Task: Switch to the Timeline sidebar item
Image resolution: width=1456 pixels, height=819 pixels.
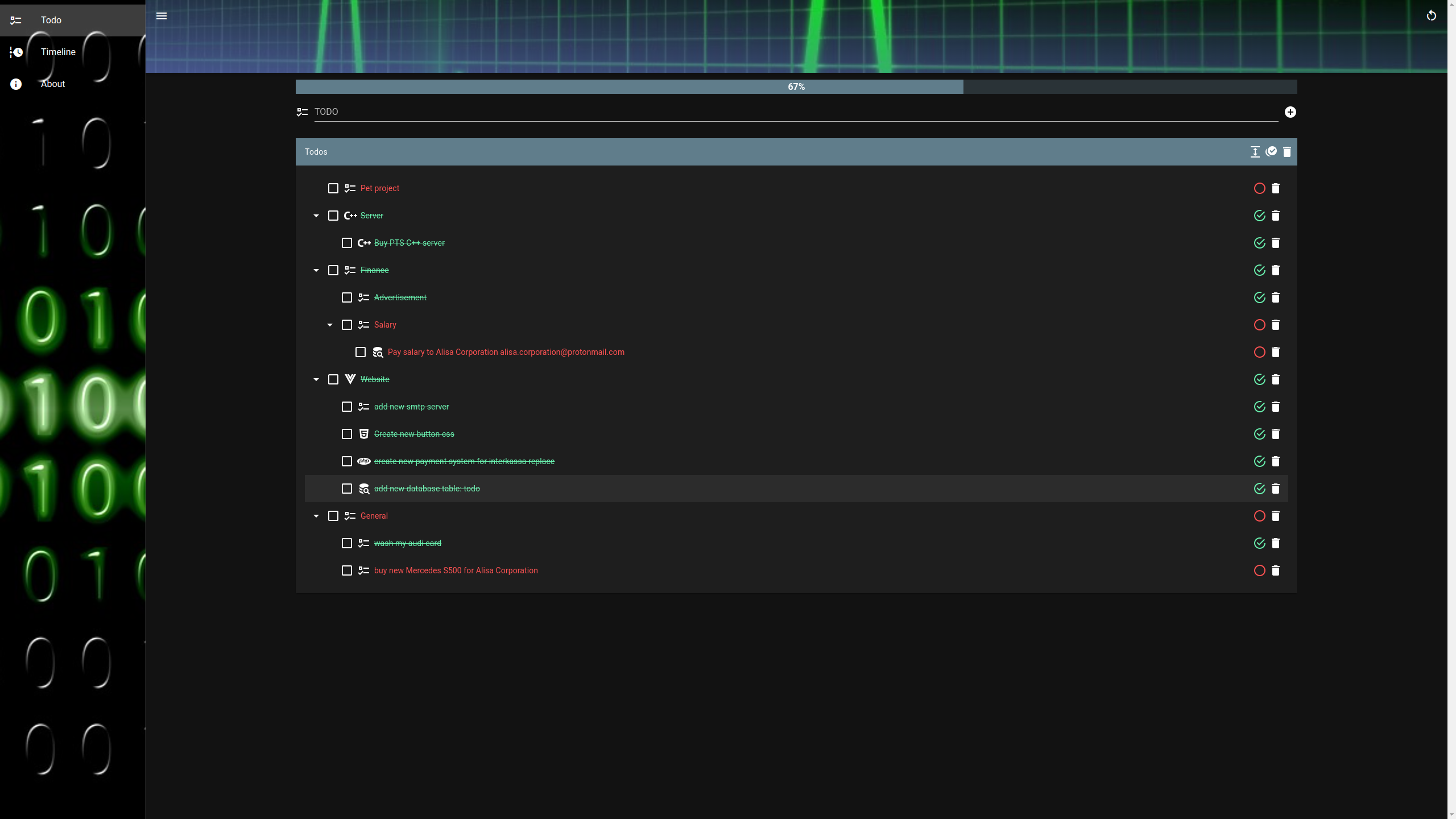Action: click(73, 52)
